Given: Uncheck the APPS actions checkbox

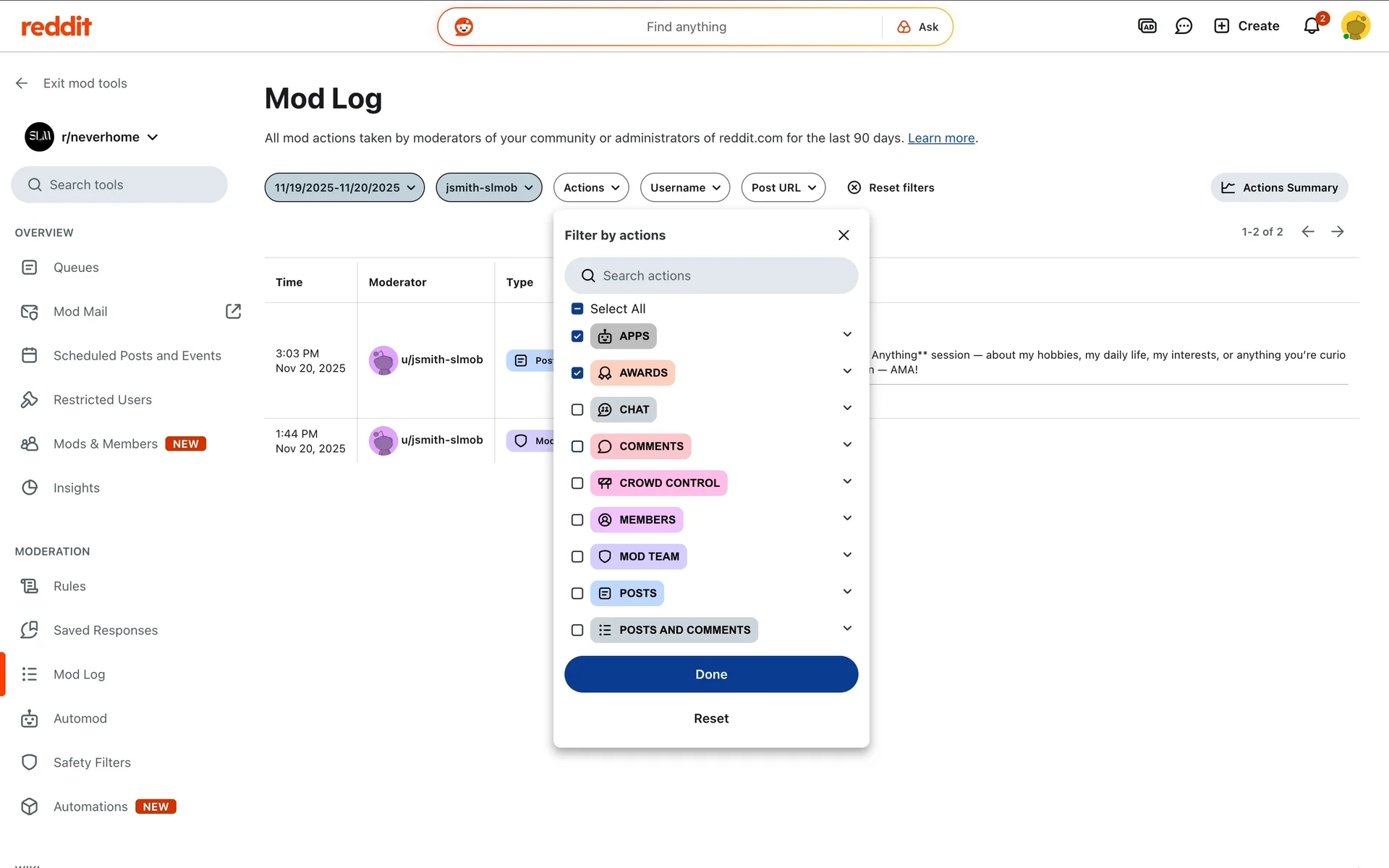Looking at the screenshot, I should coord(577,336).
